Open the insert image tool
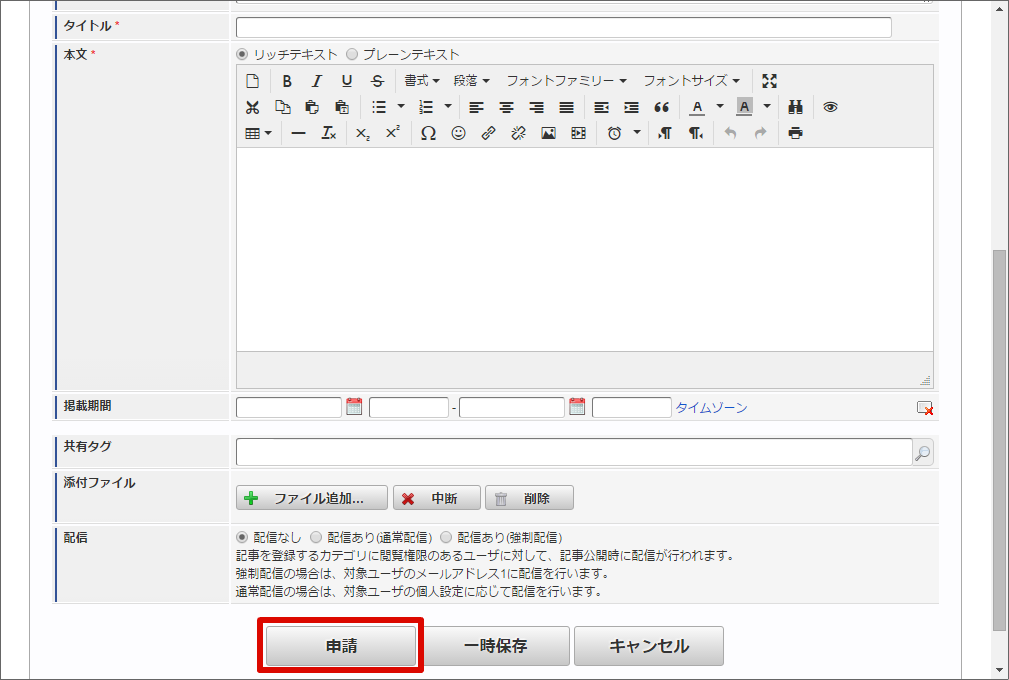Viewport: 1009px width, 680px height. point(547,133)
